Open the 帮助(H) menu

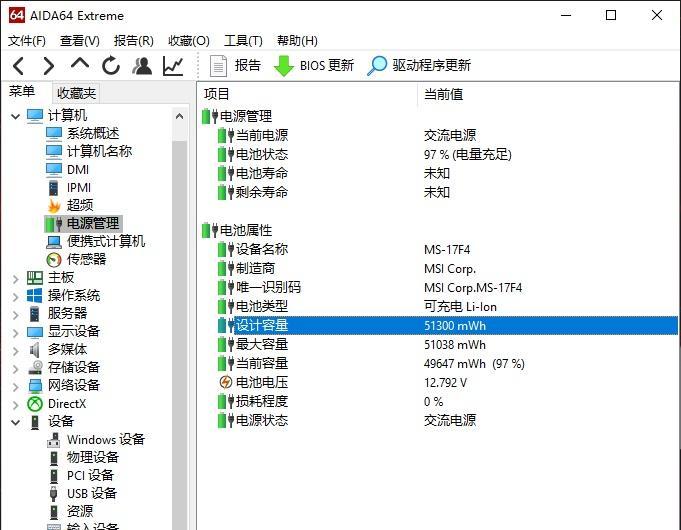click(x=298, y=40)
